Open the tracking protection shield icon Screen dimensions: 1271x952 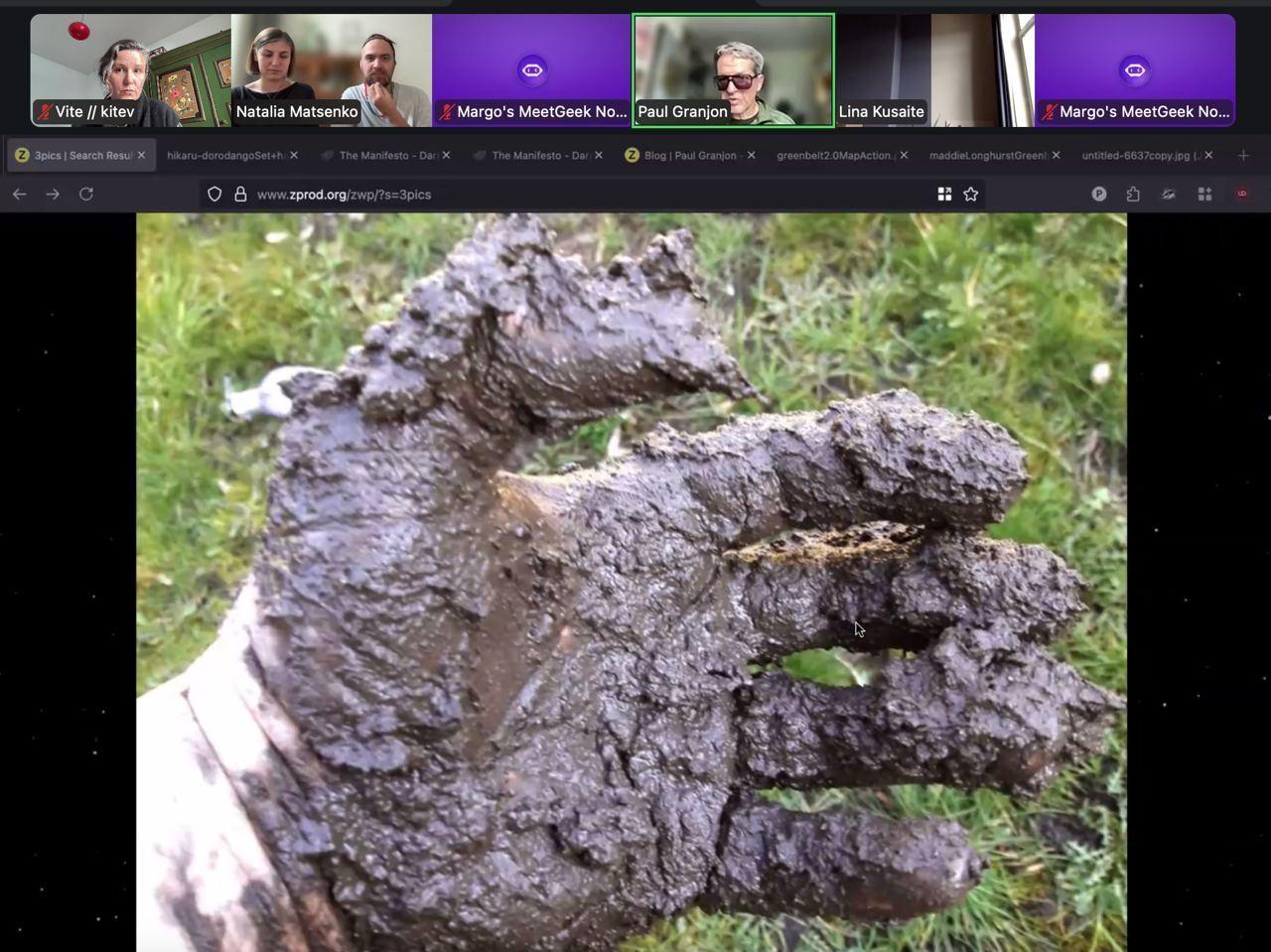coord(214,195)
